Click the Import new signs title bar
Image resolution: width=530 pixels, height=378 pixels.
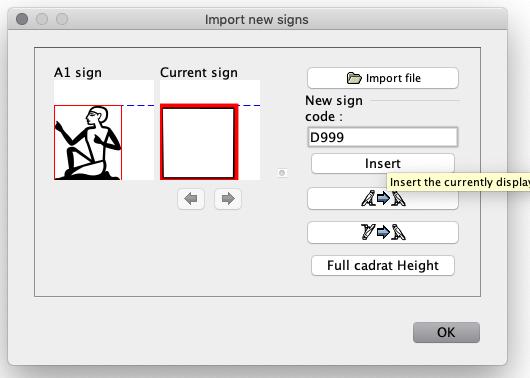tap(257, 19)
